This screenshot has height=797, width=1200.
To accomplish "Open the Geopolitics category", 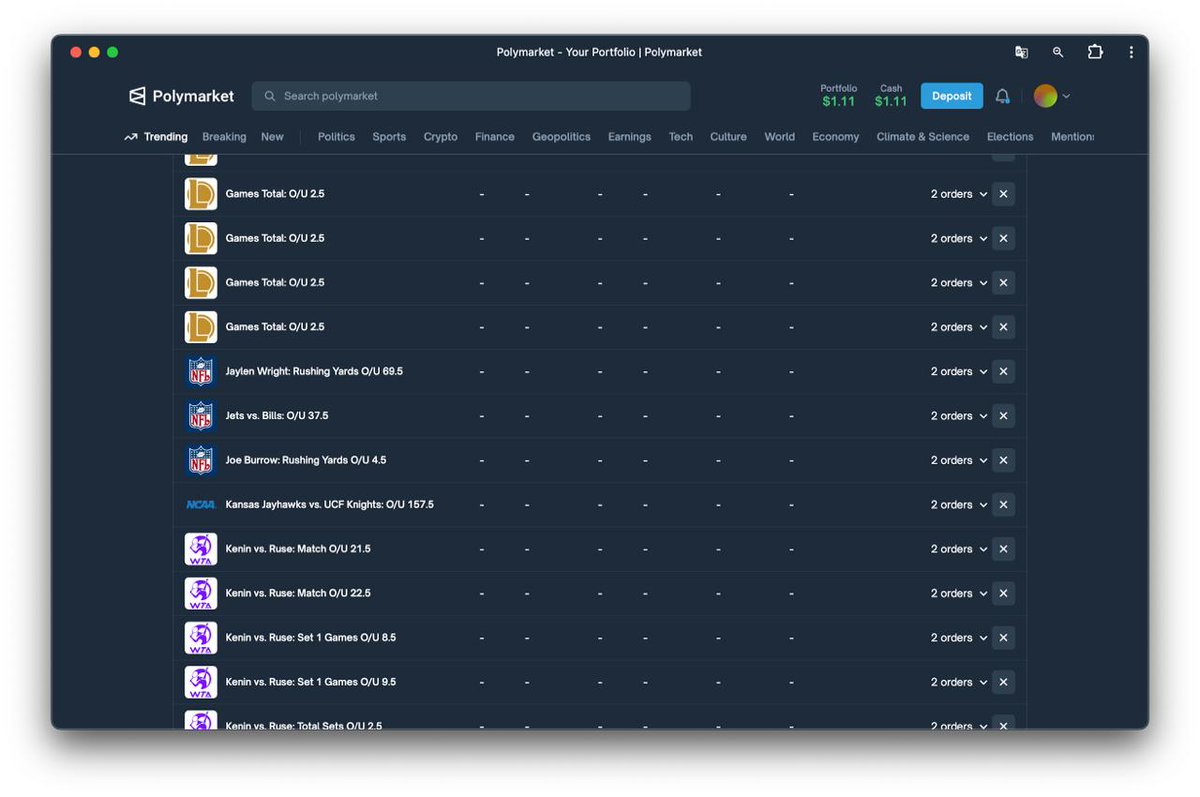I will pyautogui.click(x=561, y=137).
